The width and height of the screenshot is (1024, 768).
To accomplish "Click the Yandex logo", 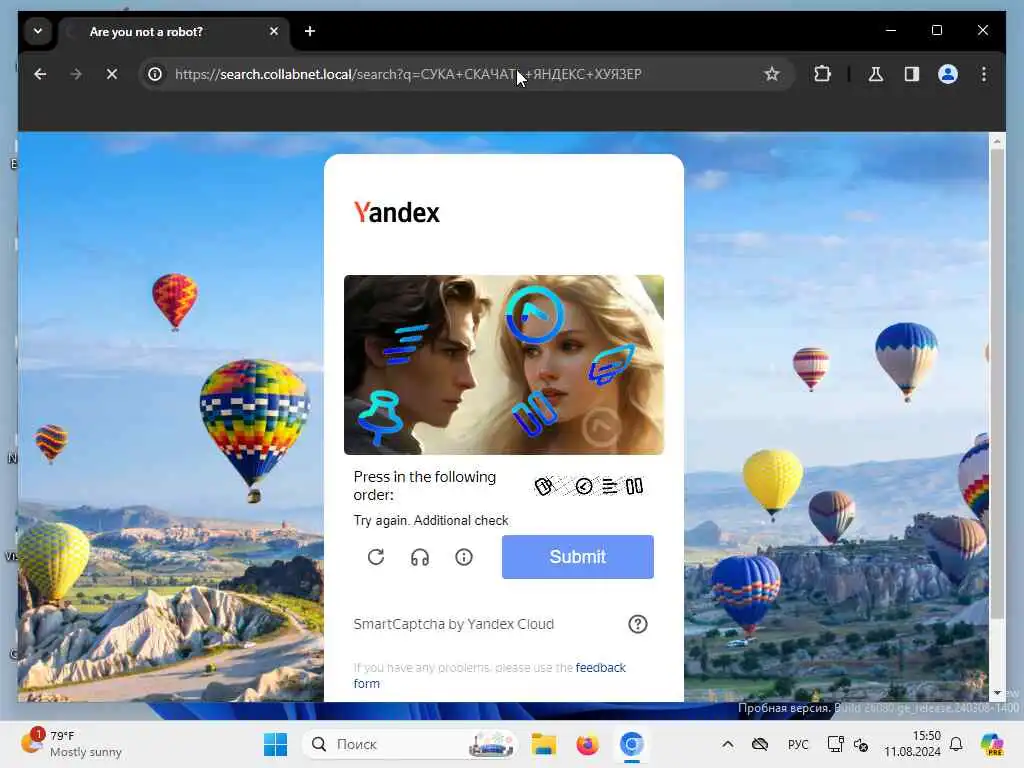I will point(396,212).
